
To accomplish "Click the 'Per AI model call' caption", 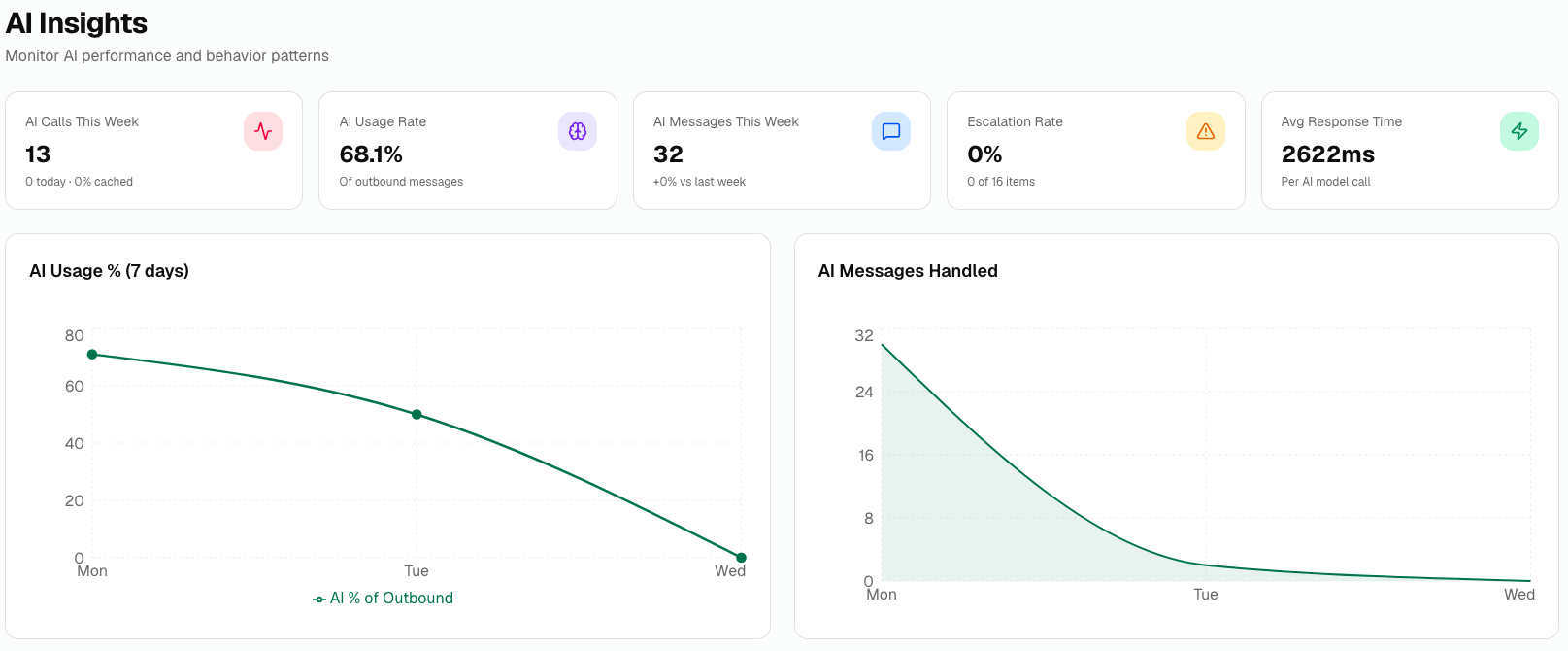I will coord(1325,182).
